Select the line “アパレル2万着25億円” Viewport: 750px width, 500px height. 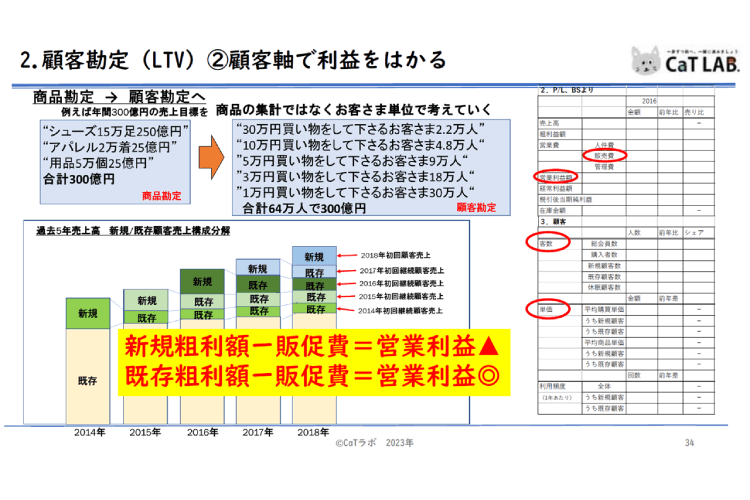click(x=110, y=147)
